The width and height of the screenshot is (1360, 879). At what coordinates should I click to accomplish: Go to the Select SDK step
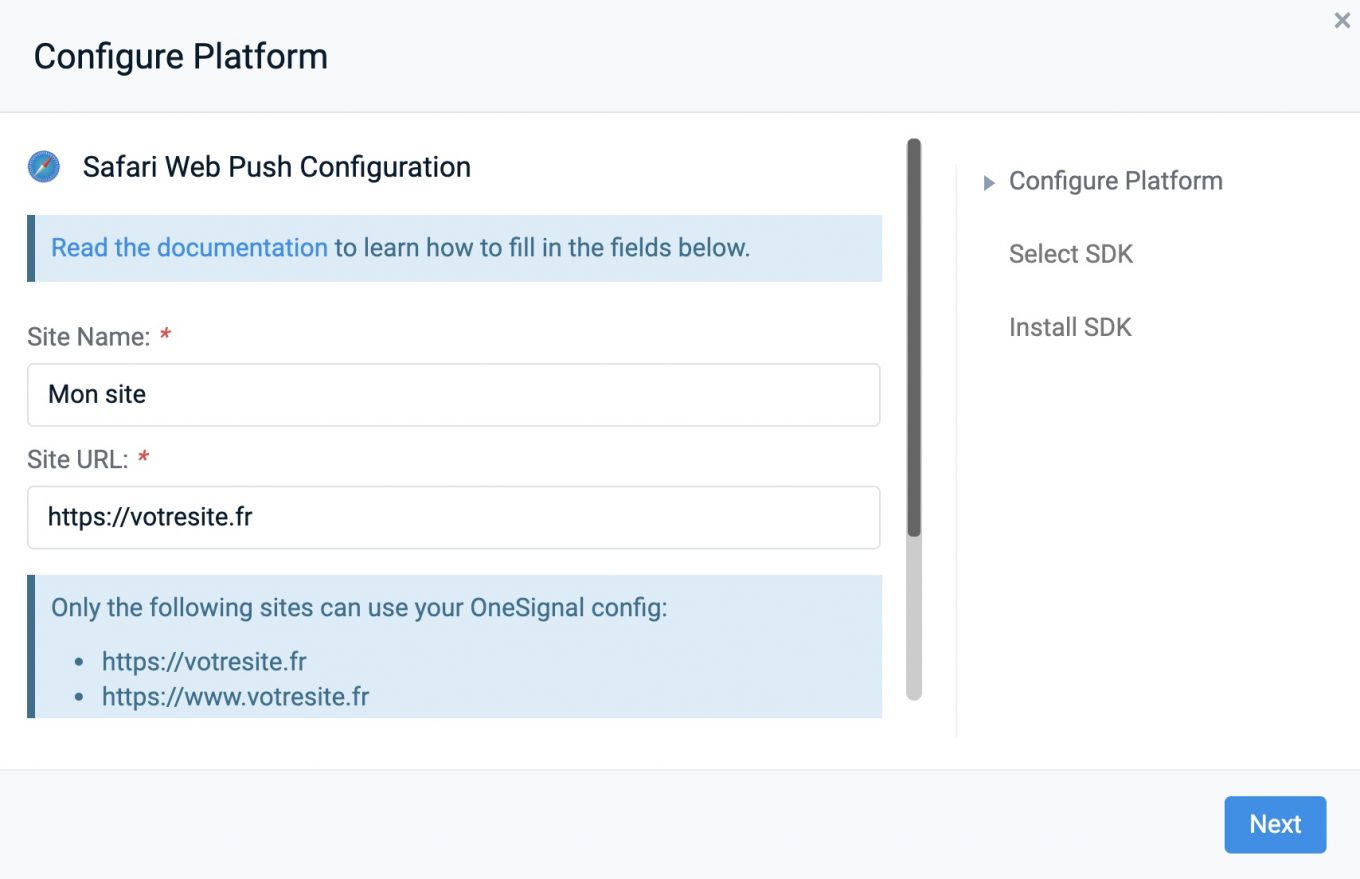click(1070, 254)
